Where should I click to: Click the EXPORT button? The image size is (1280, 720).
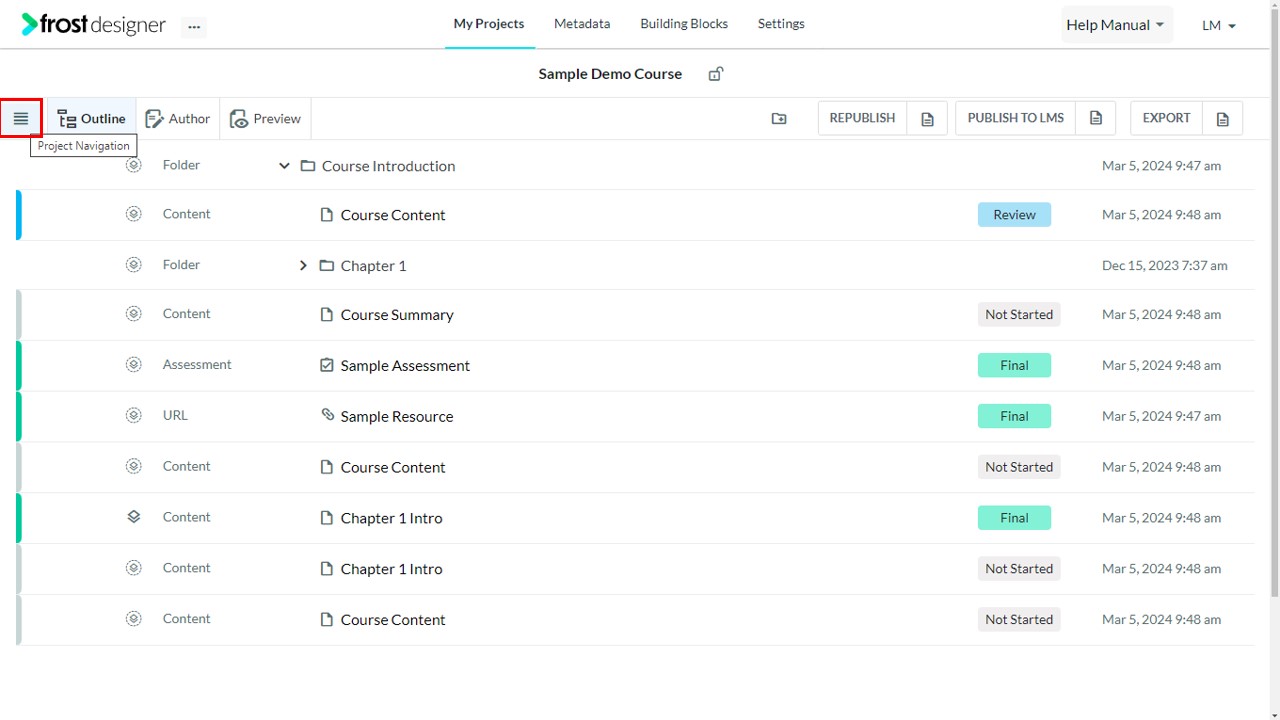tap(1166, 118)
